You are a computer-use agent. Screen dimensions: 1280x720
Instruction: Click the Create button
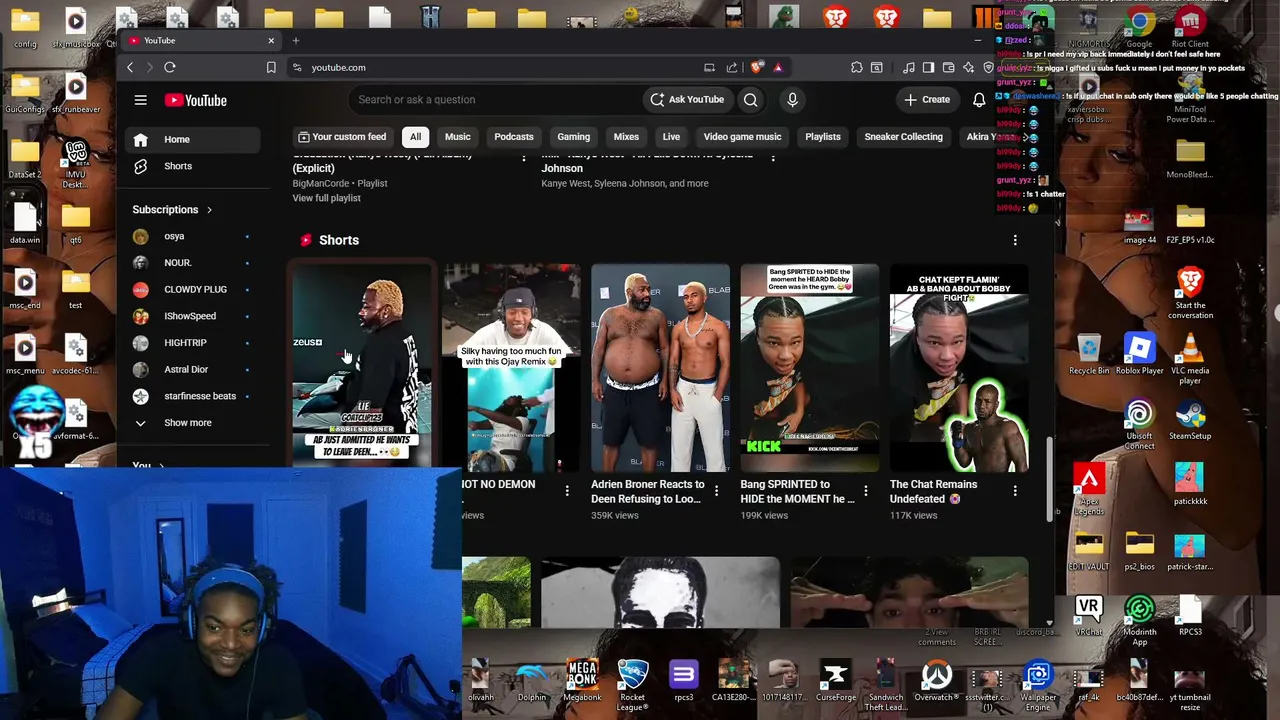tap(927, 100)
